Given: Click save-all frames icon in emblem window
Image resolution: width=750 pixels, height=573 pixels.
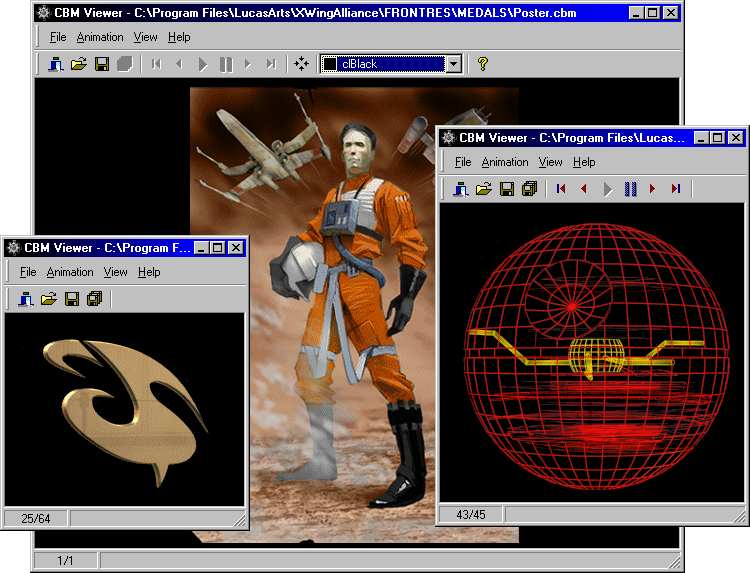Looking at the screenshot, I should pyautogui.click(x=94, y=299).
